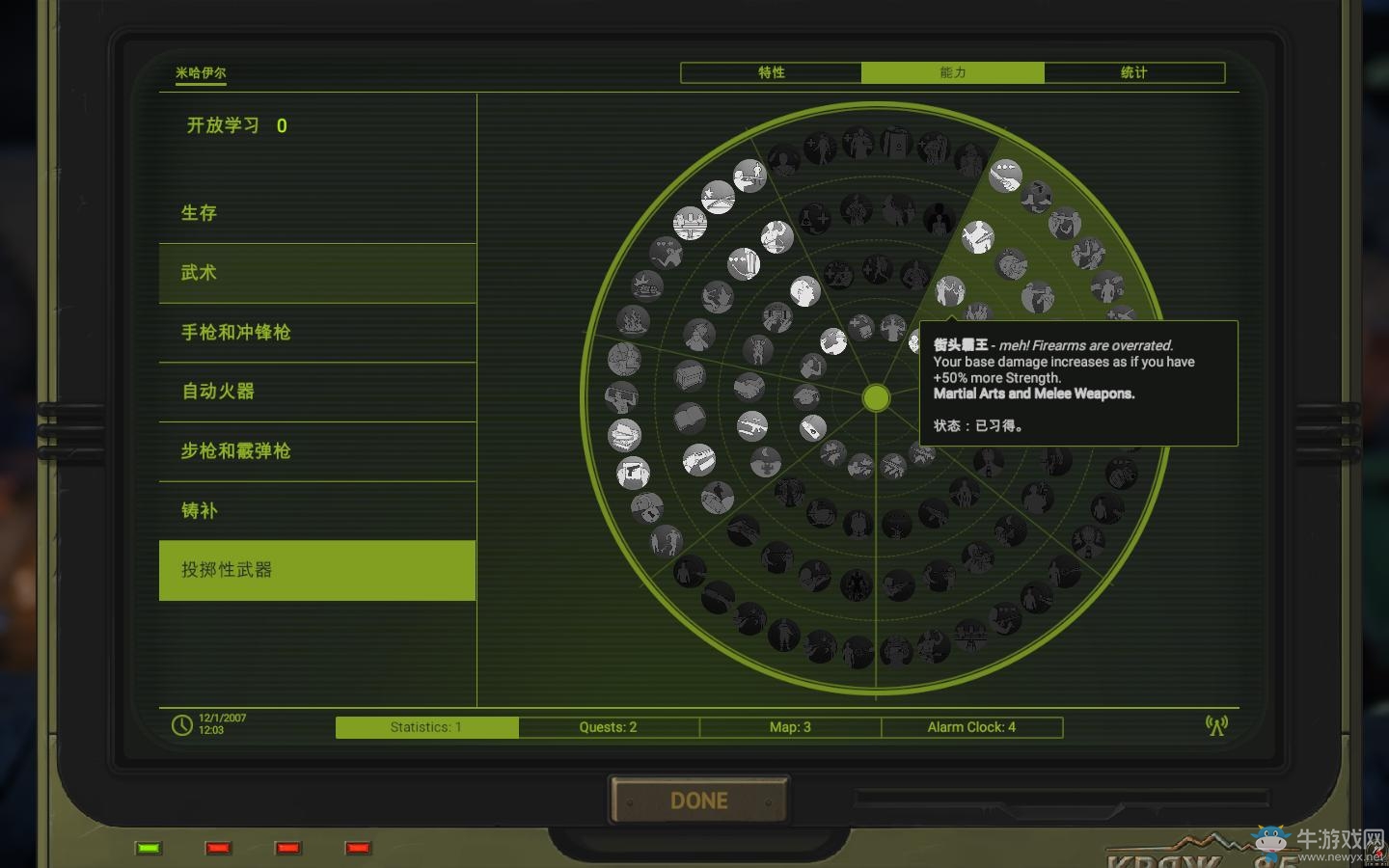The width and height of the screenshot is (1389, 868).
Task: Click the clock icon beside the date
Action: pyautogui.click(x=181, y=724)
